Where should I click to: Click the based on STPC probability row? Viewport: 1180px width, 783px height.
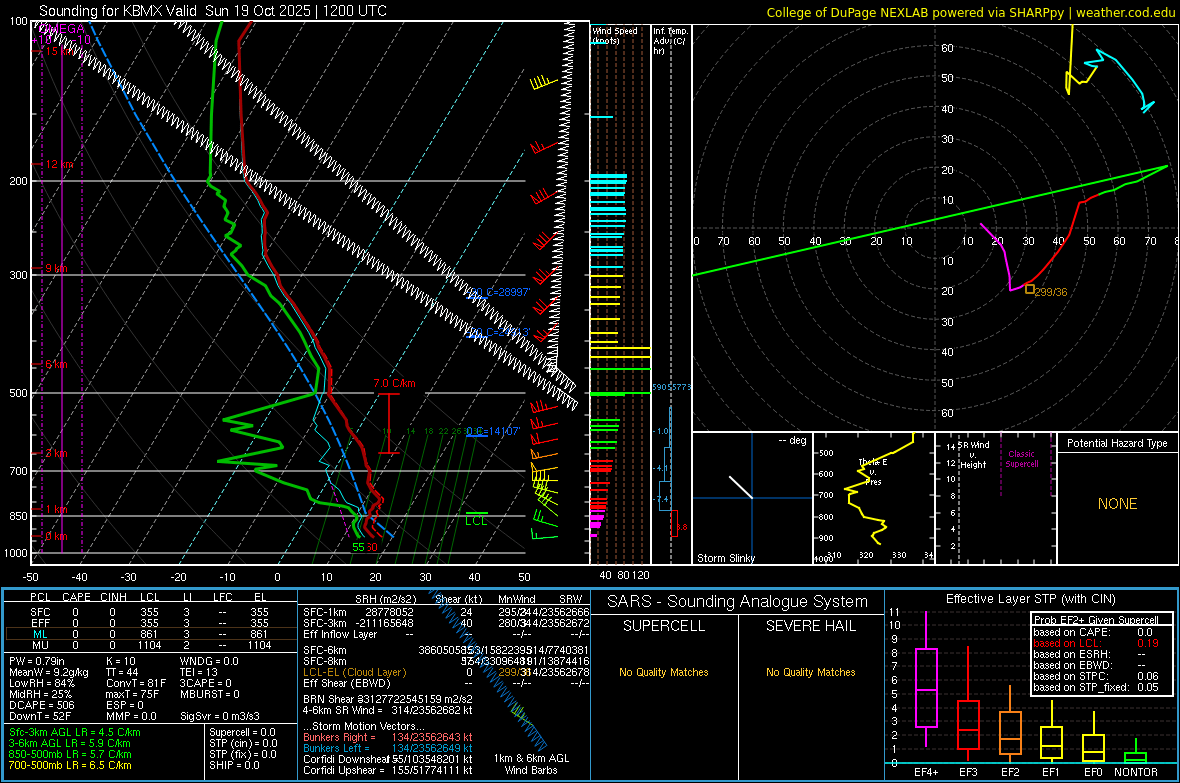(1096, 676)
